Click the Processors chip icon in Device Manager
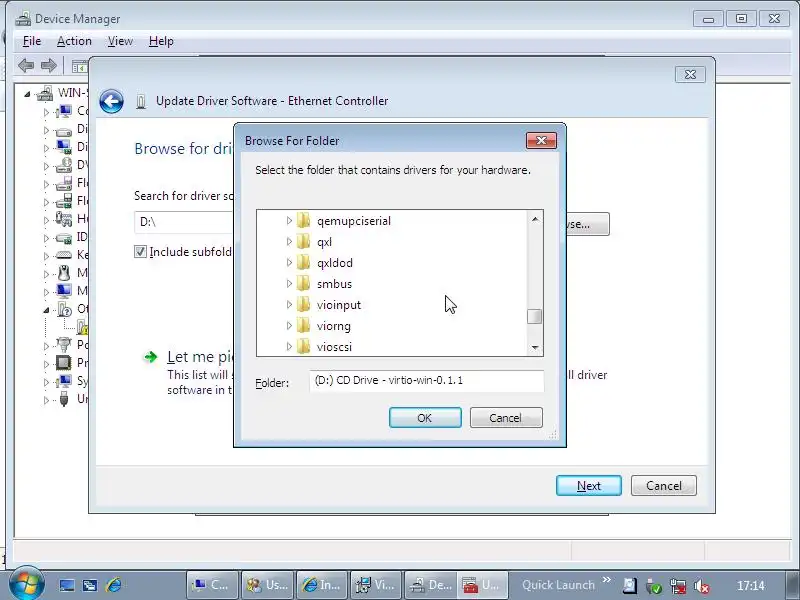Screen dimensions: 800x600 pyautogui.click(x=64, y=362)
